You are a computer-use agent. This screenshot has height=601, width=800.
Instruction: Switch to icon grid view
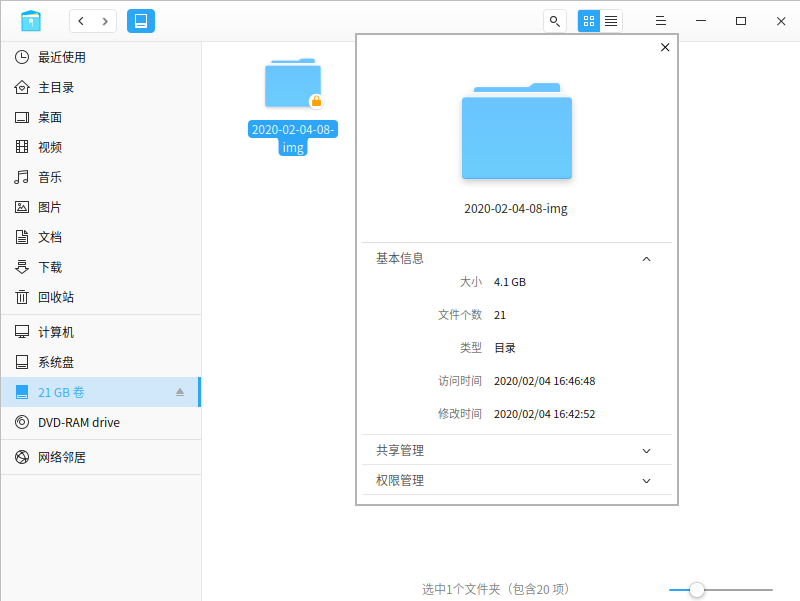pyautogui.click(x=589, y=21)
